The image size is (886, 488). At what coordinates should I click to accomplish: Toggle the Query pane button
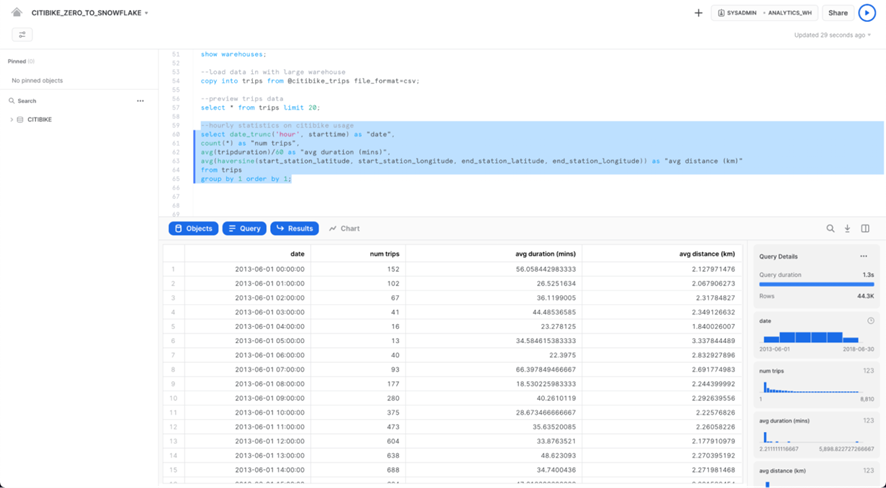(x=244, y=229)
